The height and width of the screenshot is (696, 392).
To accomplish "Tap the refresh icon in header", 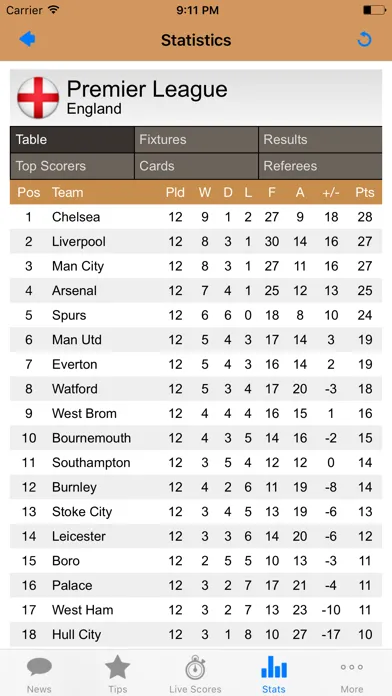I will click(x=364, y=40).
